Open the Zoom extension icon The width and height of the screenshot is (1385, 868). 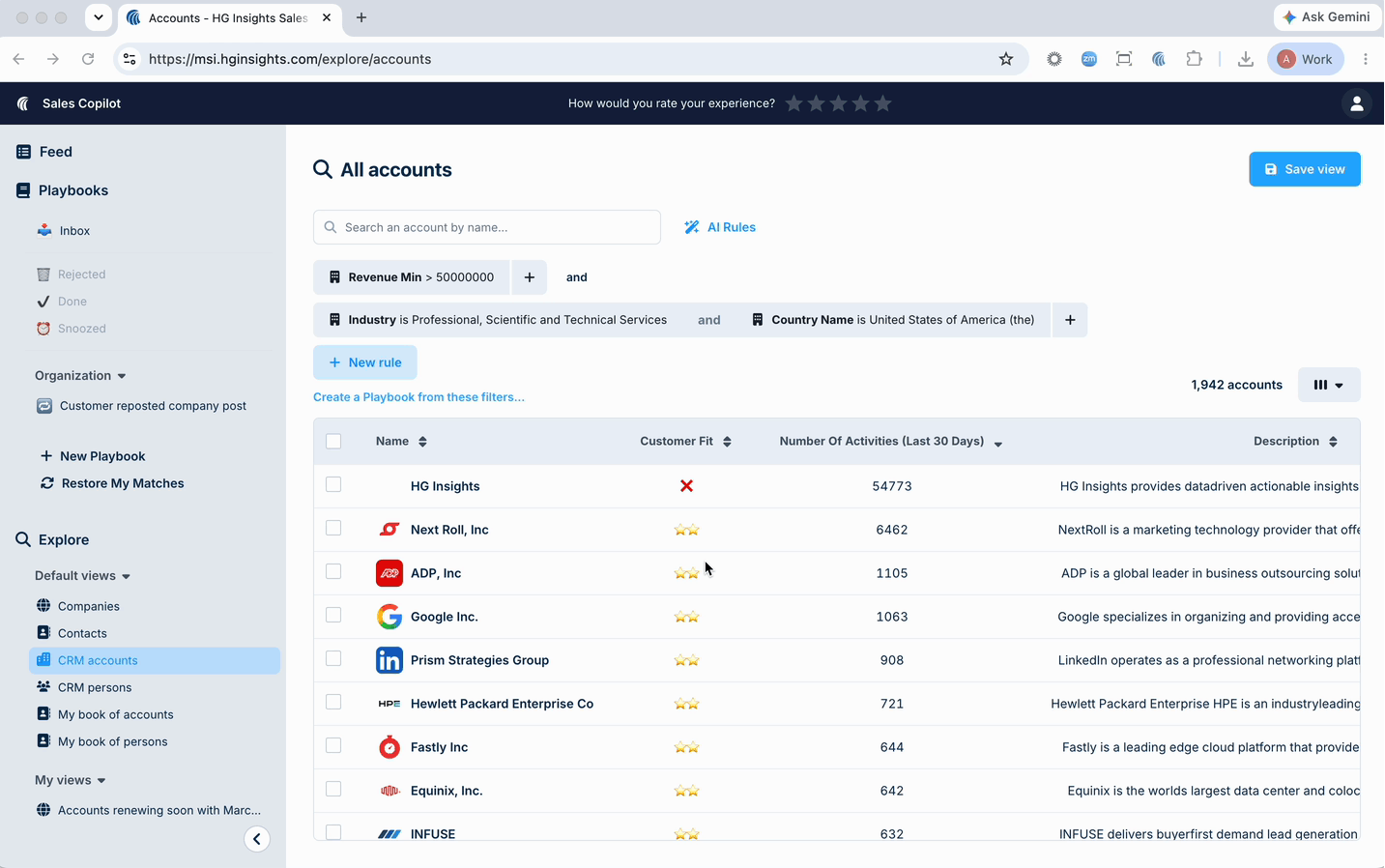pyautogui.click(x=1089, y=59)
